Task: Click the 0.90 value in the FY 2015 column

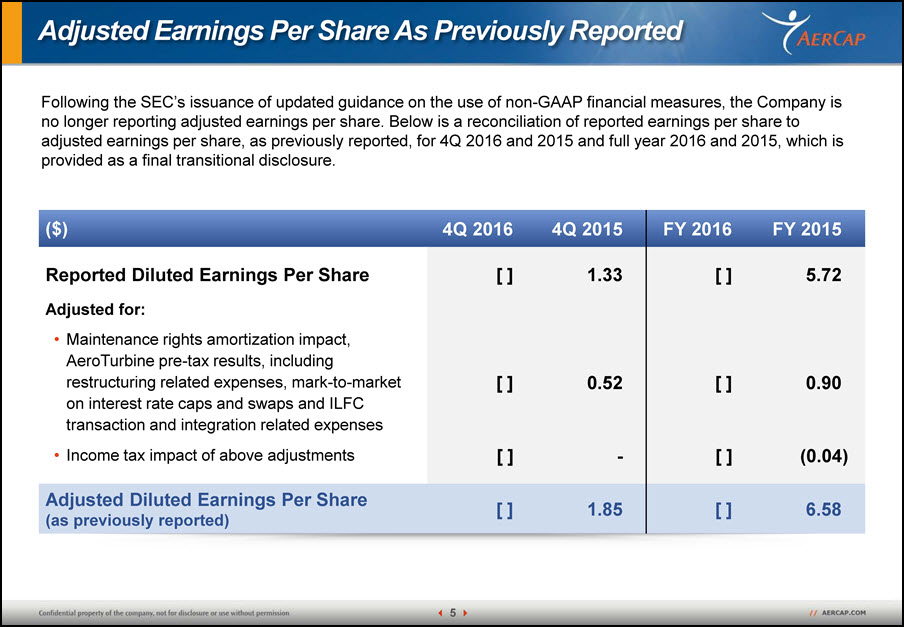Action: click(824, 383)
